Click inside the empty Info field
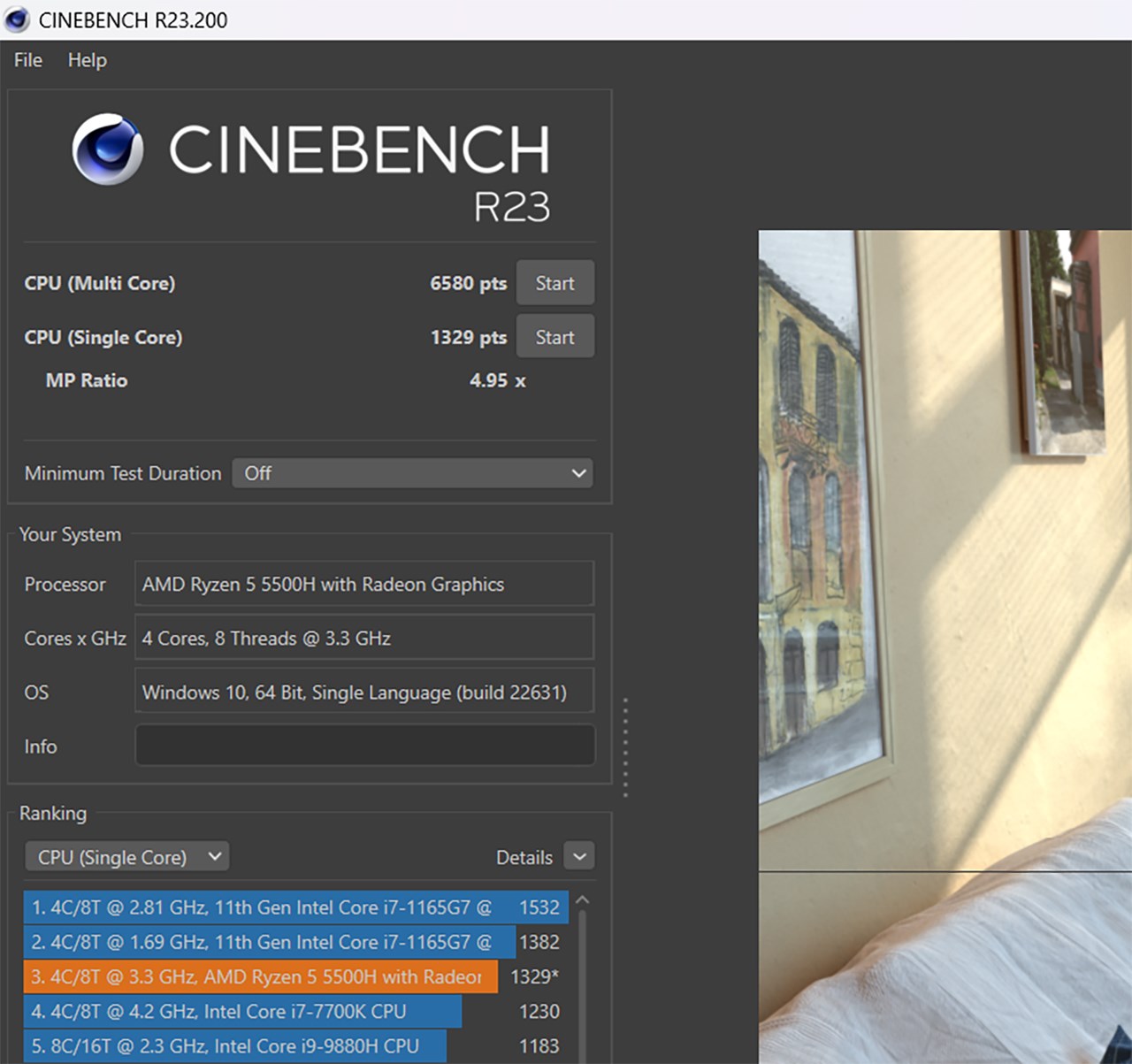Viewport: 1132px width, 1064px height. [364, 745]
